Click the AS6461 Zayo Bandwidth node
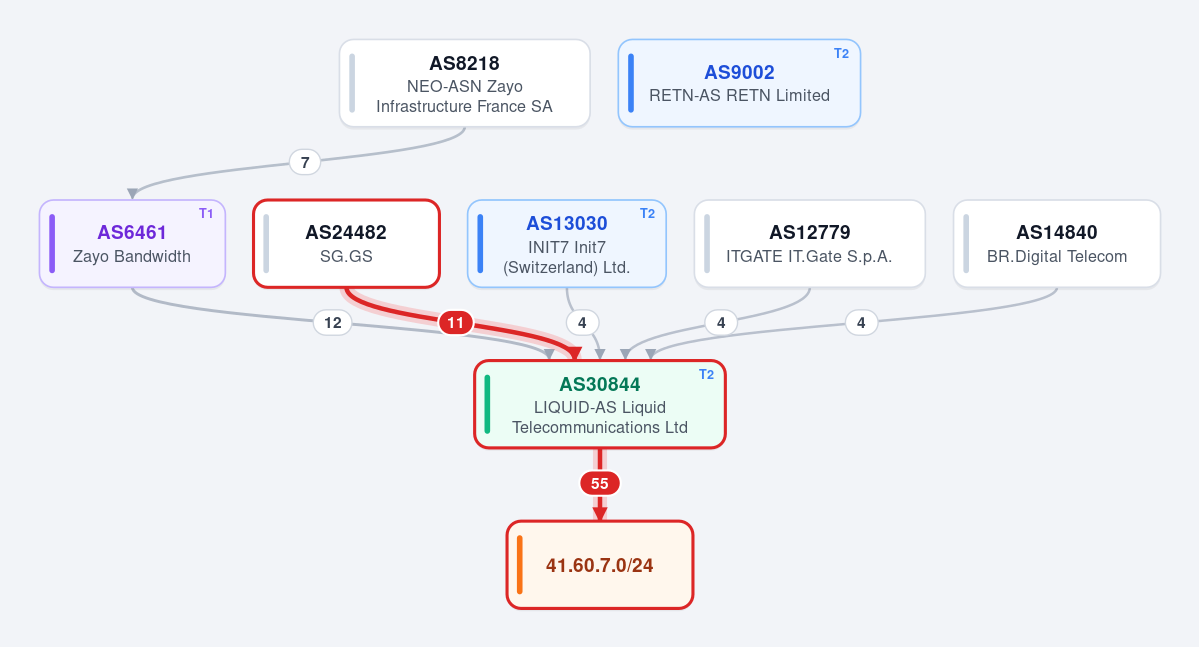 [132, 244]
